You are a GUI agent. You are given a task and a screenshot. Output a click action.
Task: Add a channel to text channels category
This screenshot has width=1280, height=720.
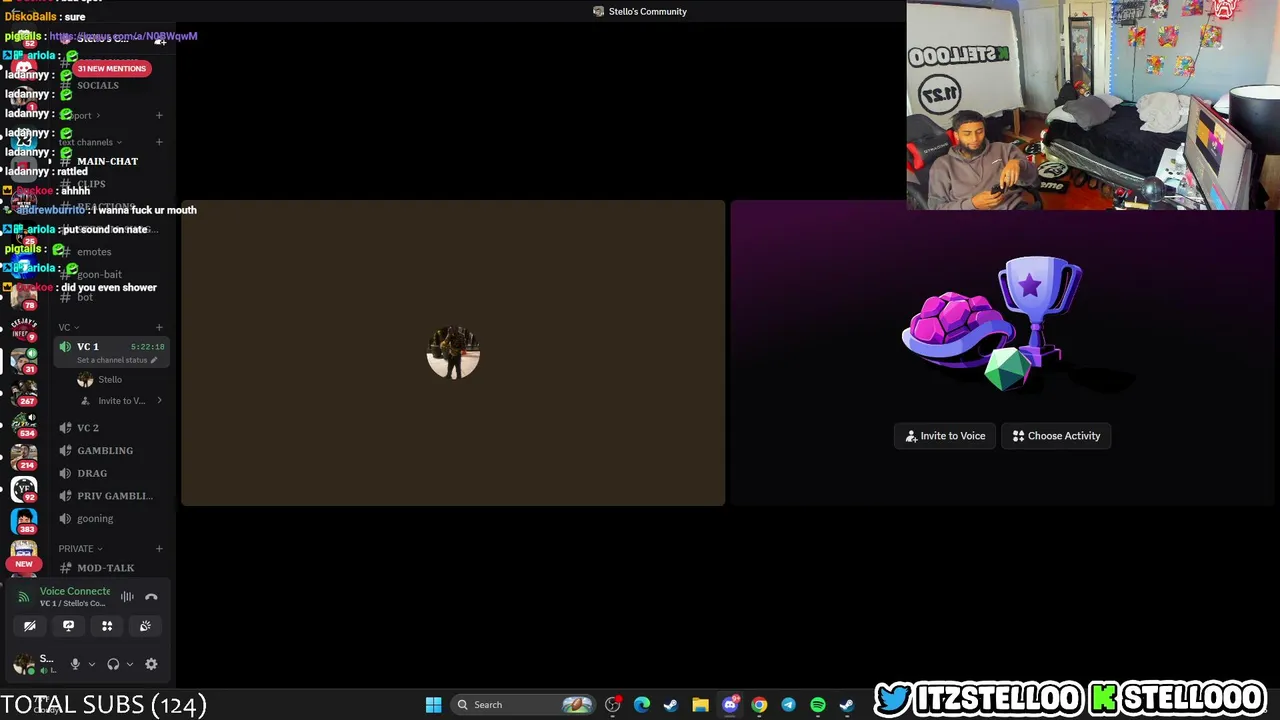159,142
